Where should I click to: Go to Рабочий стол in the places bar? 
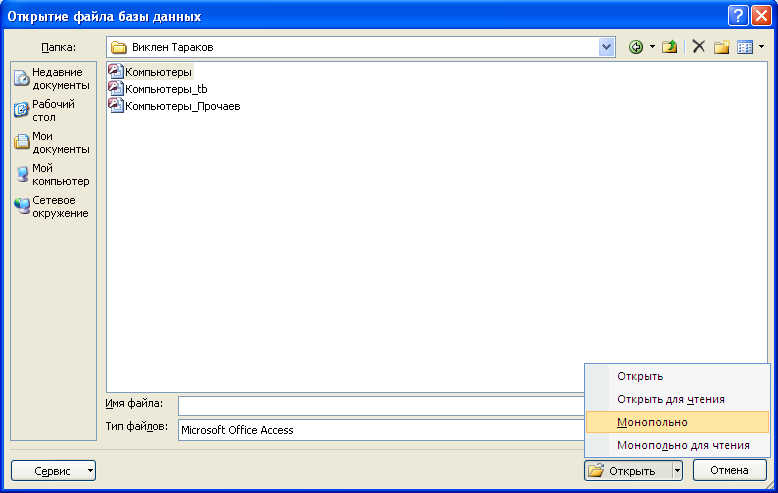pos(46,111)
